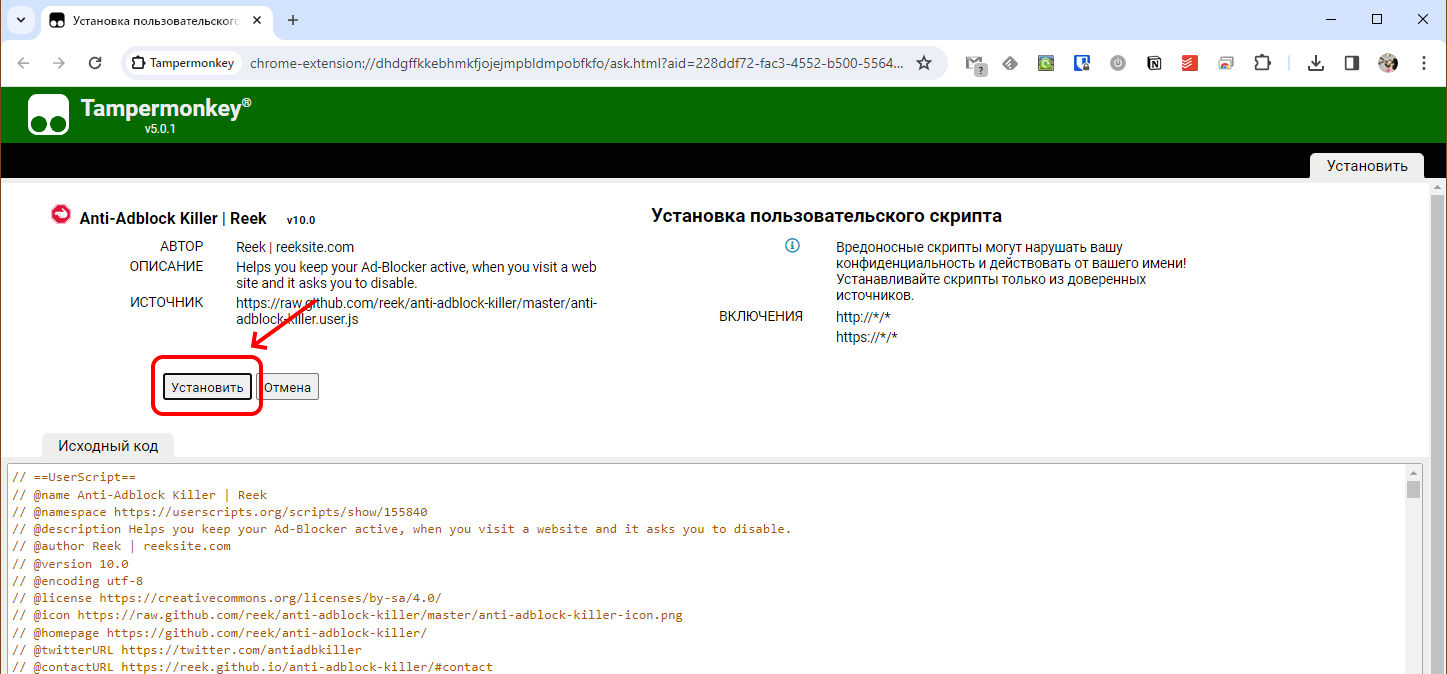The image size is (1447, 674).
Task: Click the blue info icon beside warning
Action: [x=792, y=246]
